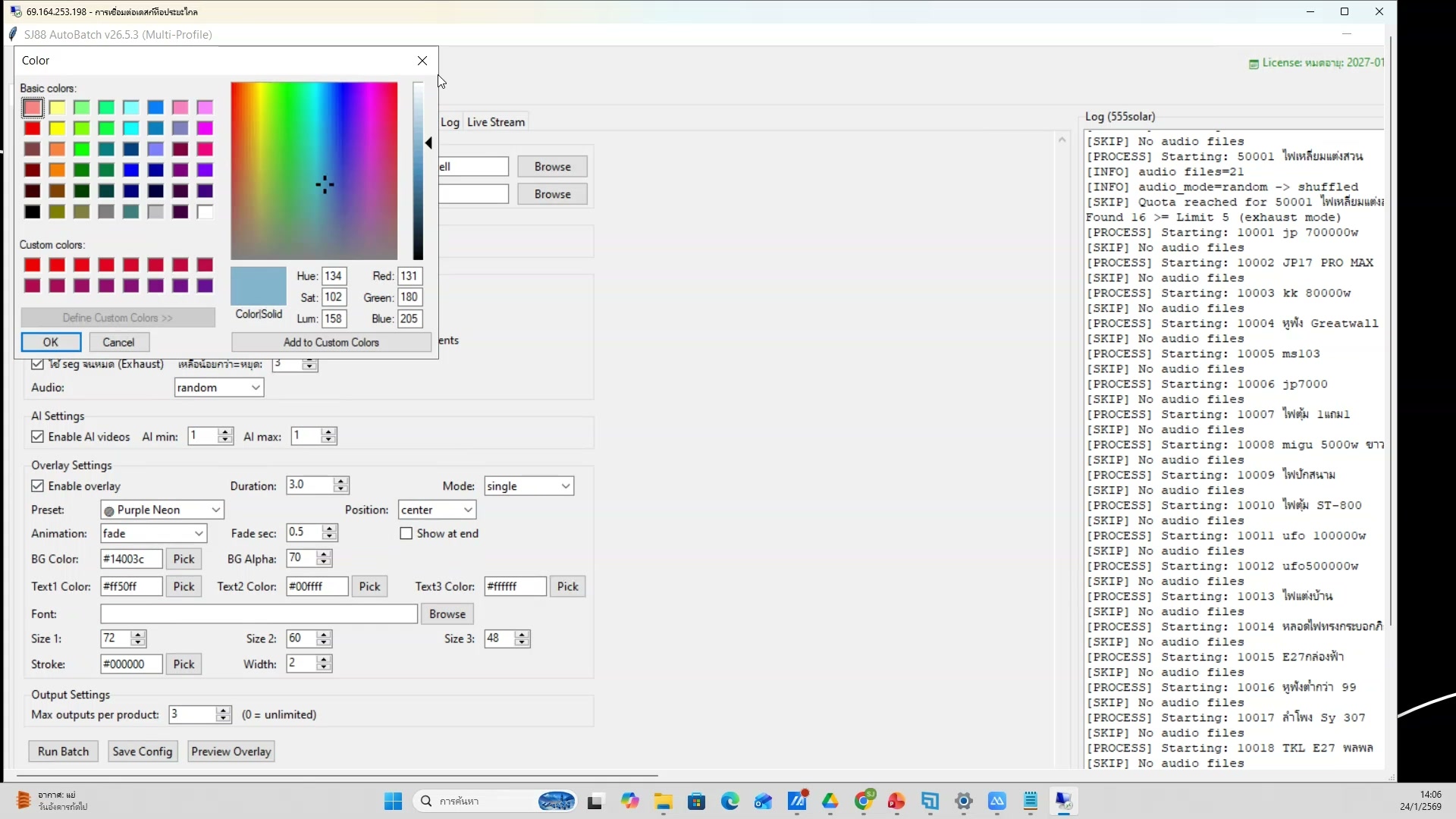Viewport: 1456px width, 819px height.
Task: Launch Microsoft Store from the taskbar
Action: click(x=696, y=802)
